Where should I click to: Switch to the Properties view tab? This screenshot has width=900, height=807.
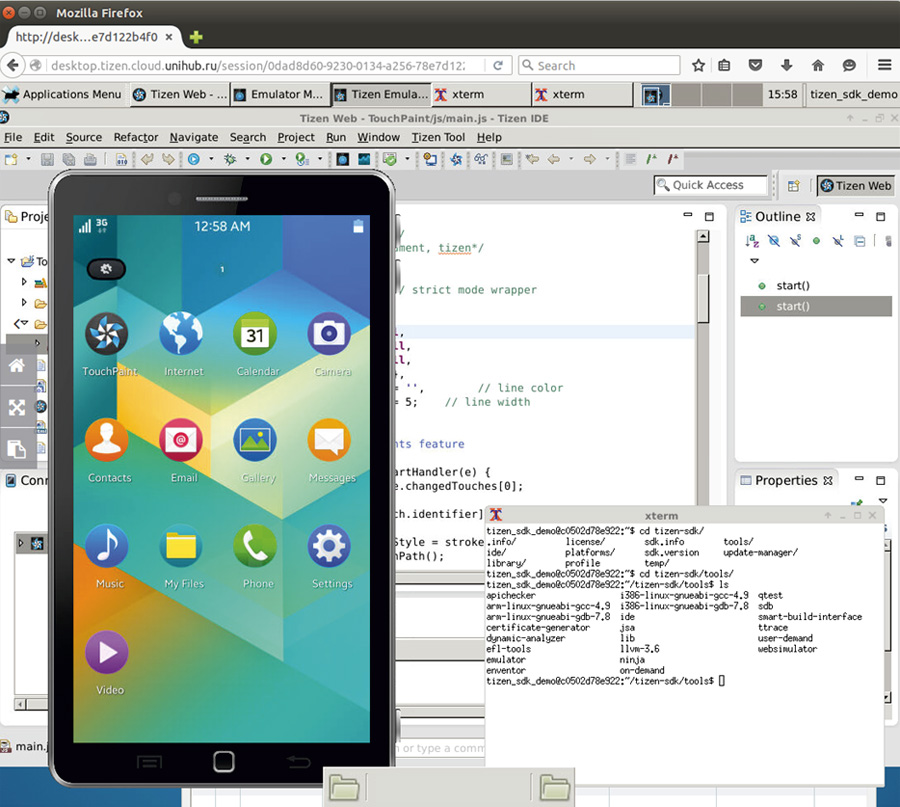pos(786,480)
